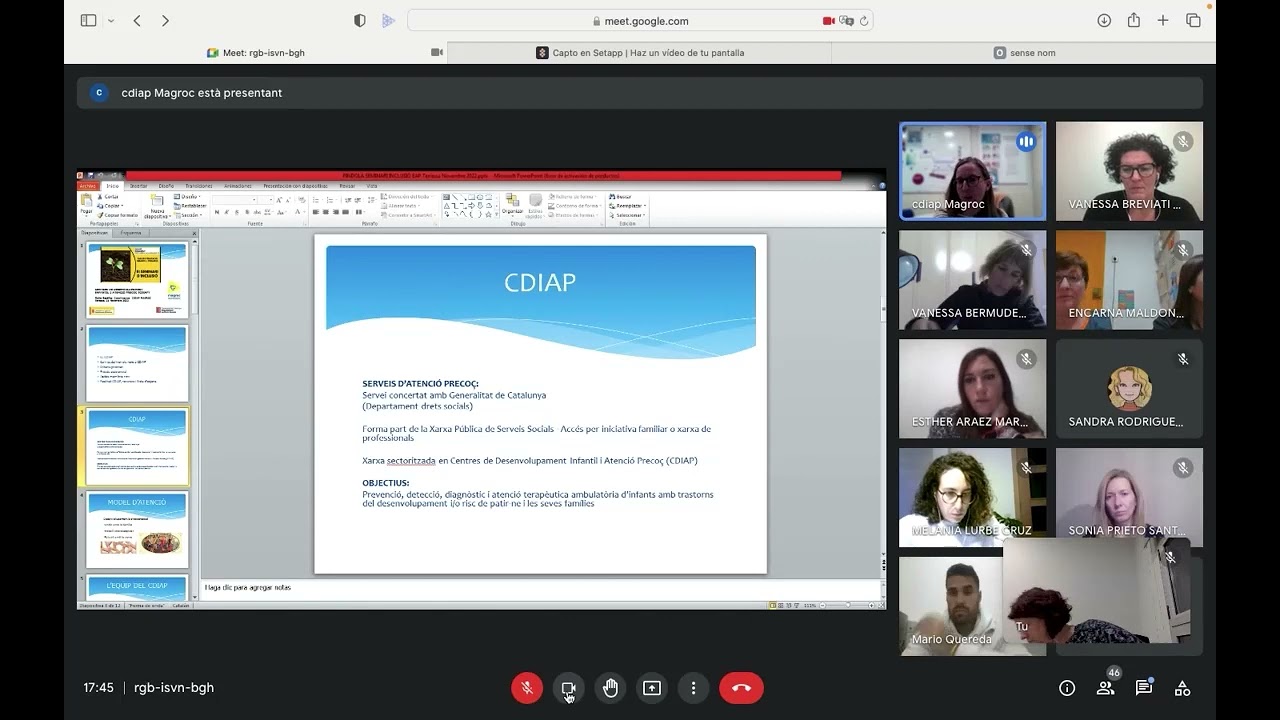Select the CDIAP slide 3 thumbnail
Image resolution: width=1280 pixels, height=720 pixels.
[x=137, y=446]
